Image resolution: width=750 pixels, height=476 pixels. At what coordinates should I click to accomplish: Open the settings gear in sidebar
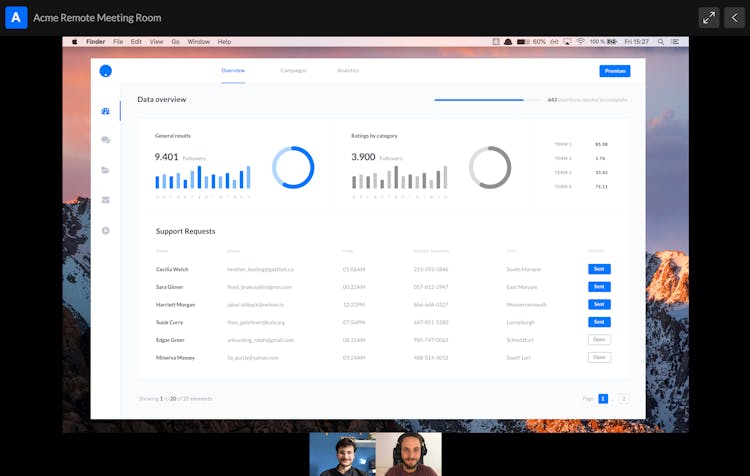point(106,230)
